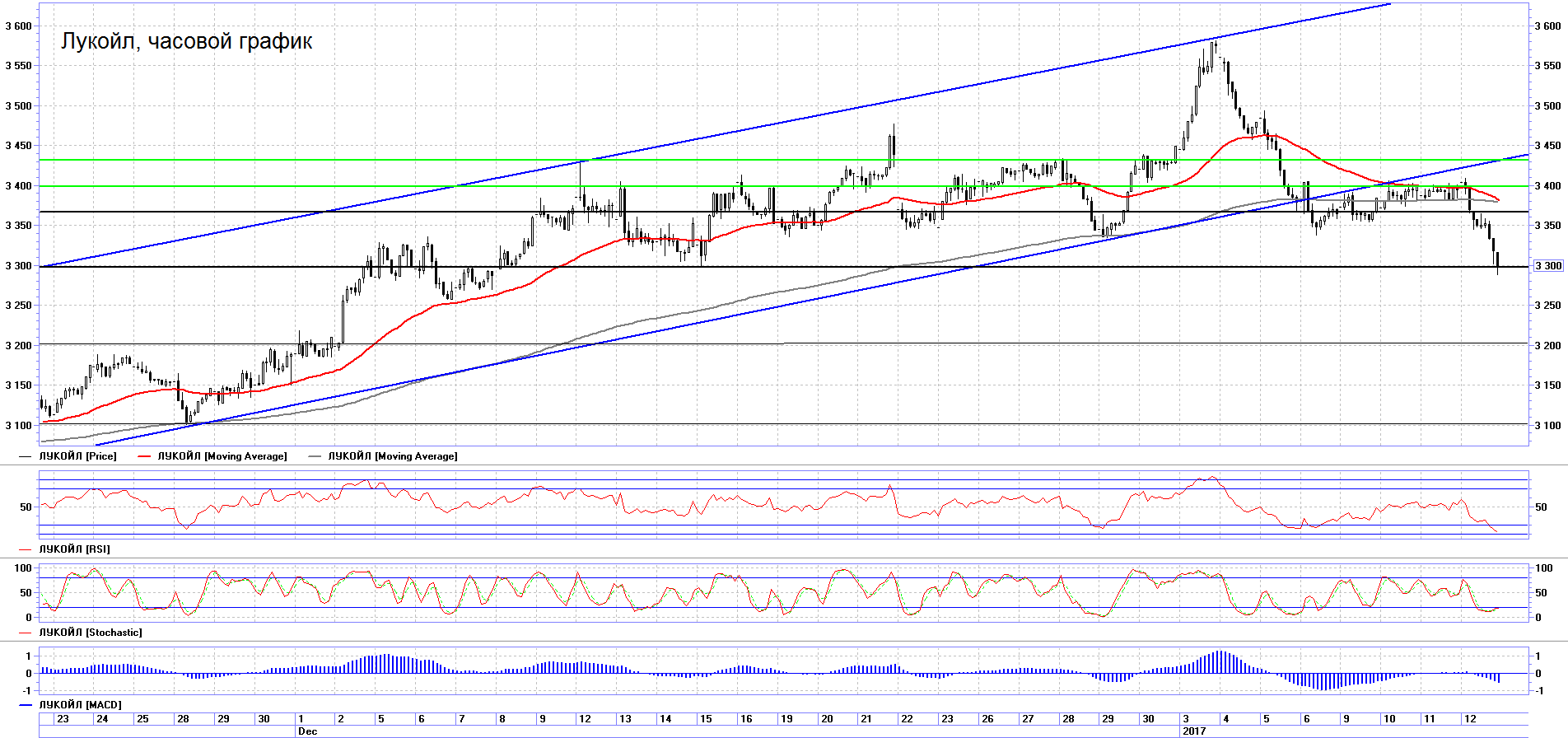Click the chart title 'Лукойл, часовой график'
This screenshot has height=738, width=1568.
click(187, 41)
